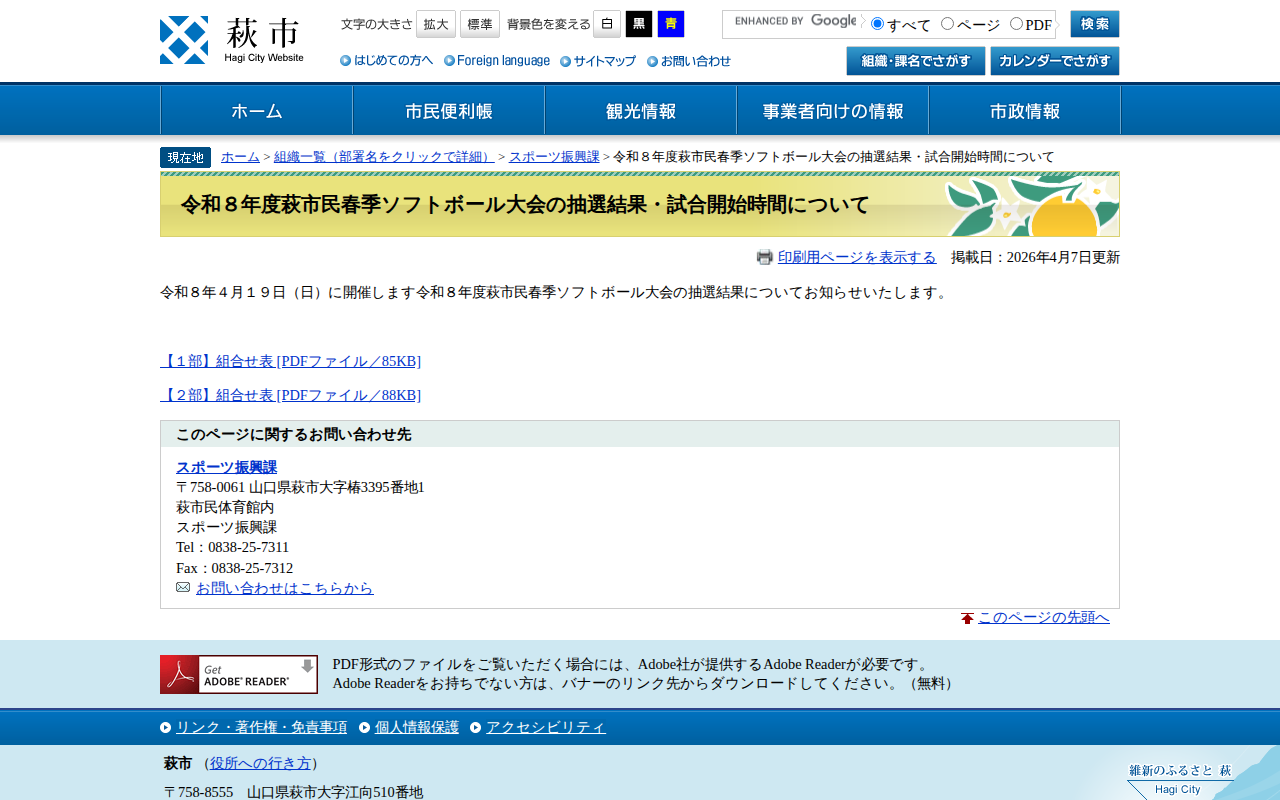
Task: Open the 個人情報保護 footer link
Action: (417, 727)
